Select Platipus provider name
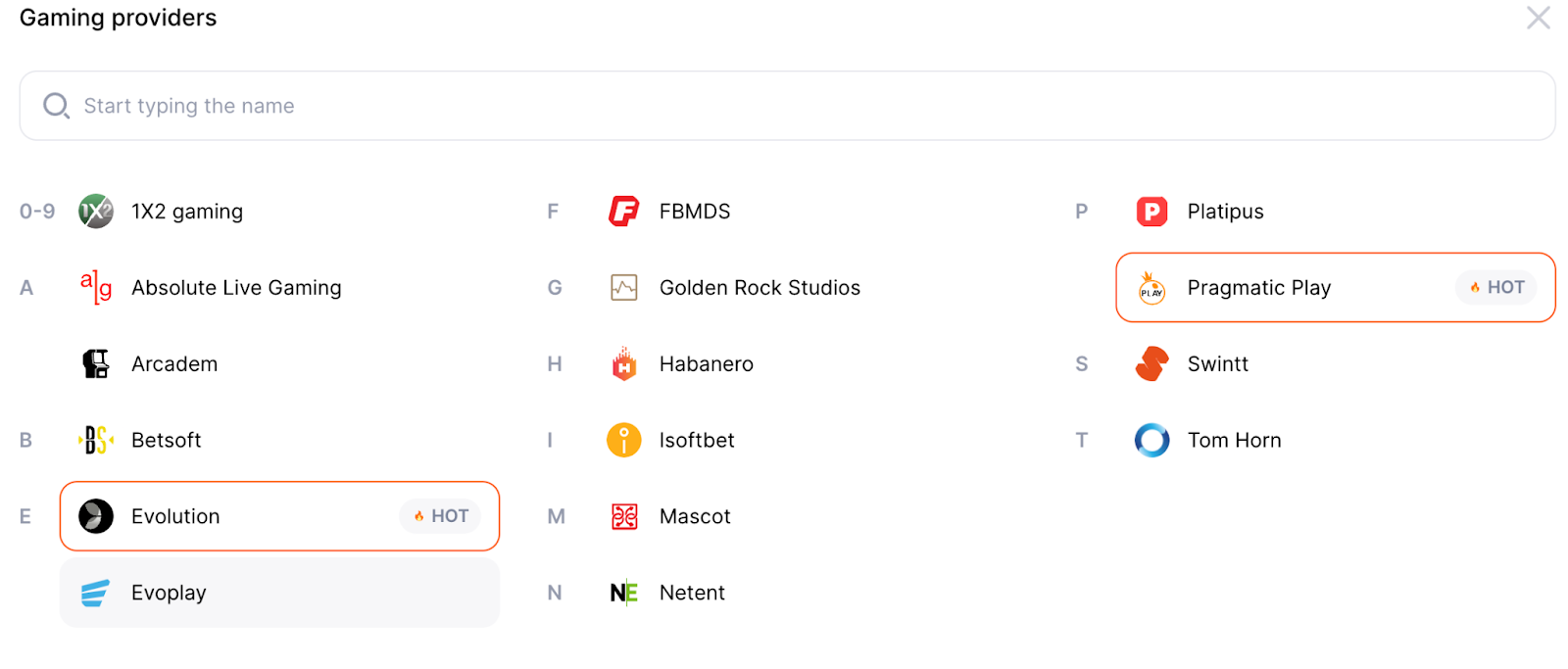The width and height of the screenshot is (1568, 669). click(x=1225, y=212)
